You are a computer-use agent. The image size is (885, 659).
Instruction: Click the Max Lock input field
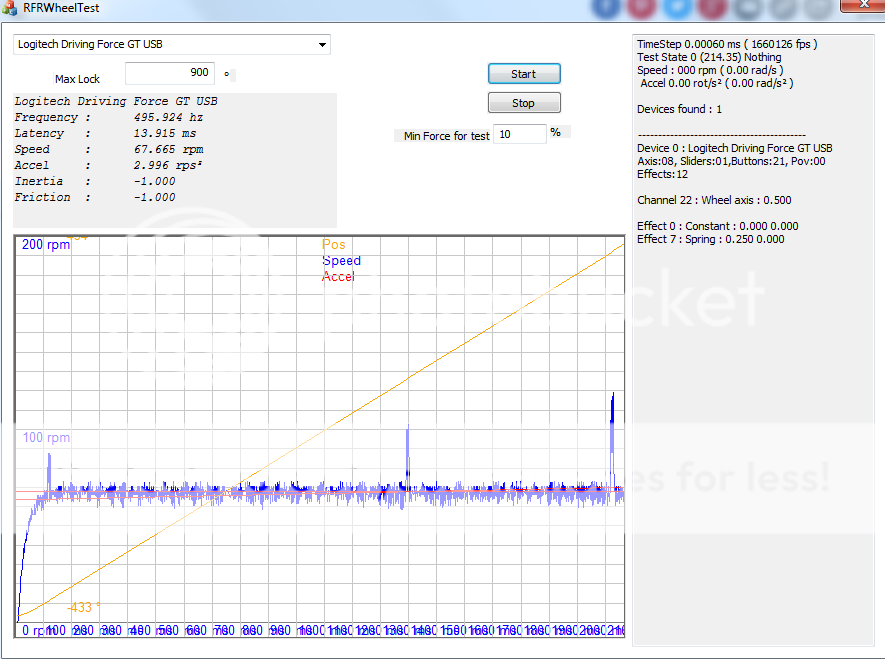coord(169,73)
